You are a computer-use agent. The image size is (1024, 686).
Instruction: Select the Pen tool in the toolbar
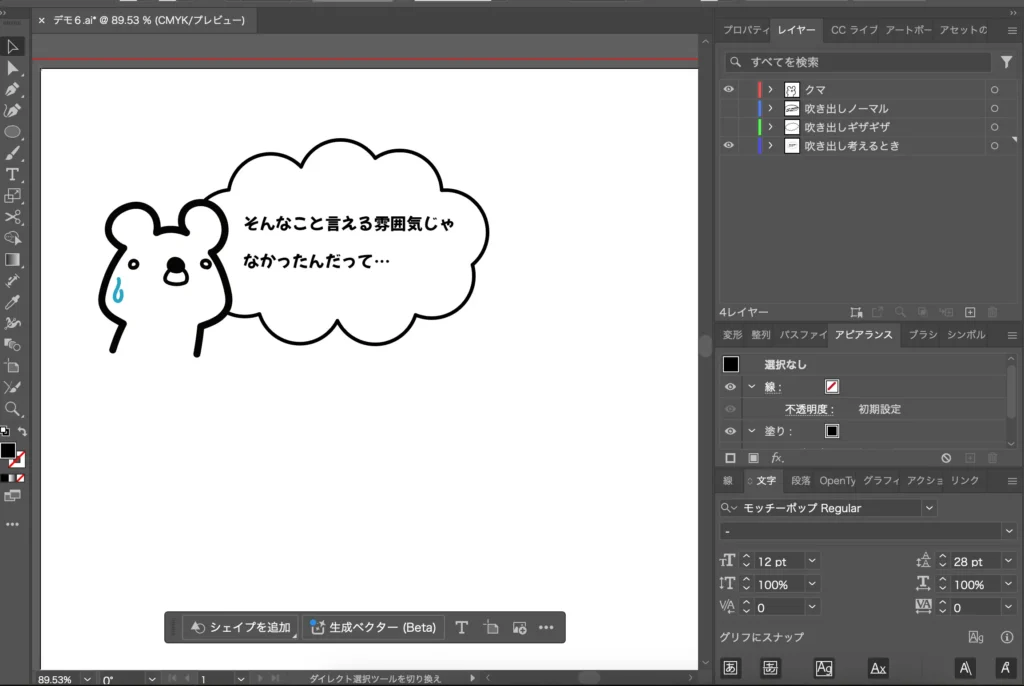(x=13, y=88)
